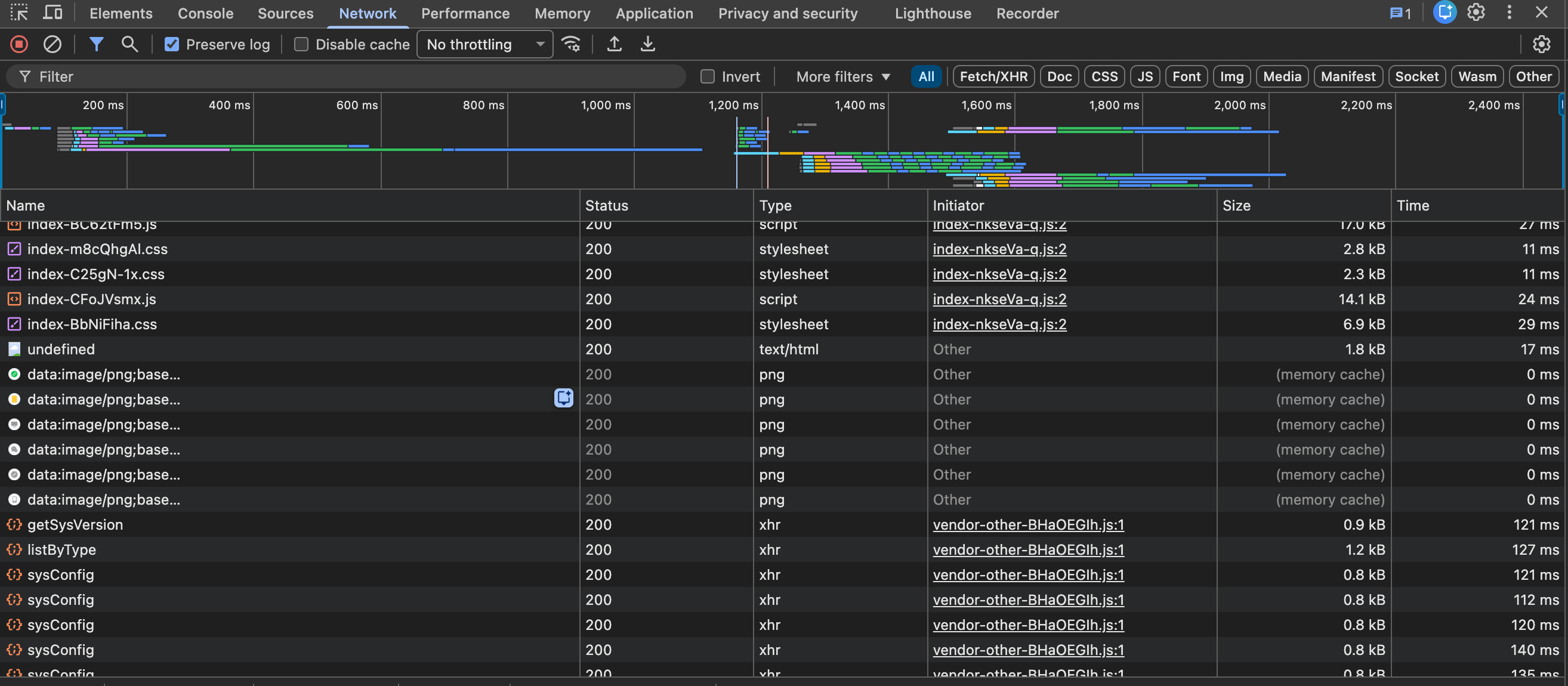The width and height of the screenshot is (1568, 686).
Task: Expand More filters dropdown
Action: 842,77
